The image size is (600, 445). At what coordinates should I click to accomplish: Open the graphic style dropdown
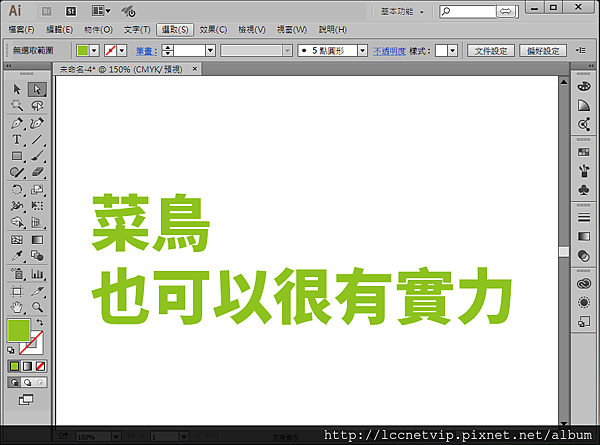[x=453, y=51]
